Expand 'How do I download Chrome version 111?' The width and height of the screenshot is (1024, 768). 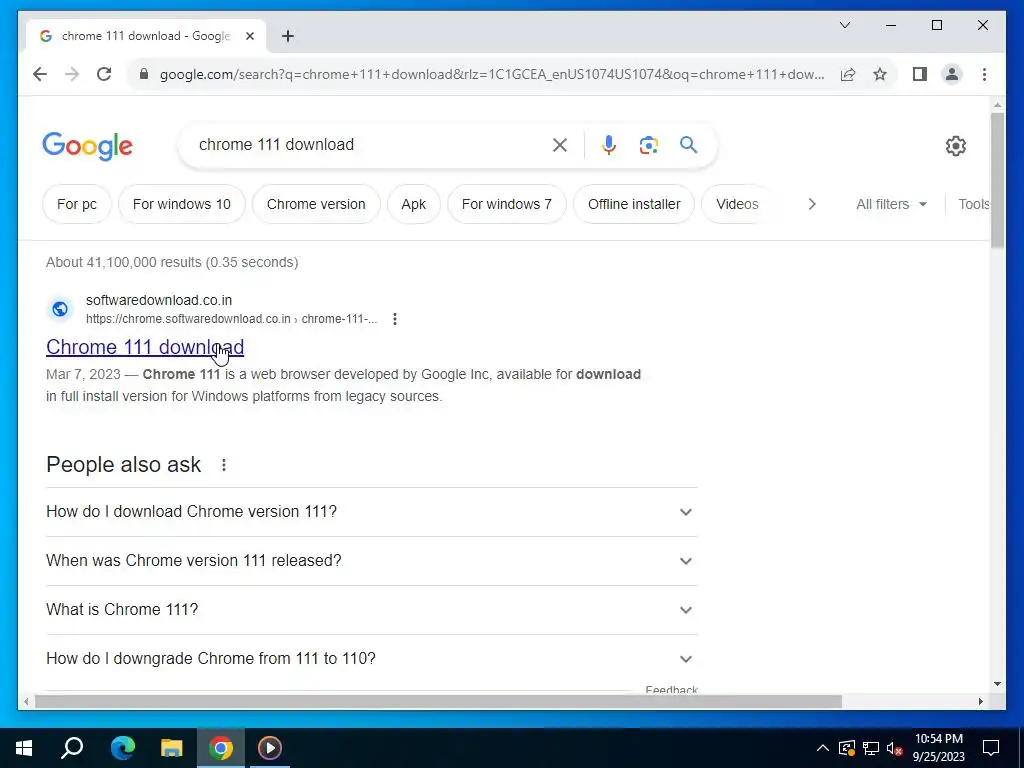(x=372, y=512)
